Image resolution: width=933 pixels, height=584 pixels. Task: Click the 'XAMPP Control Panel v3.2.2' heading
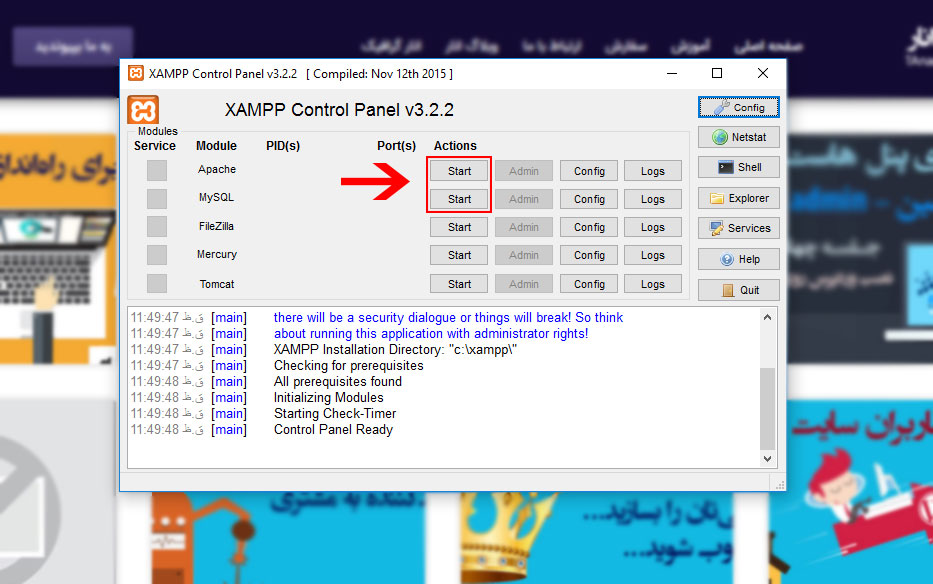tap(339, 110)
